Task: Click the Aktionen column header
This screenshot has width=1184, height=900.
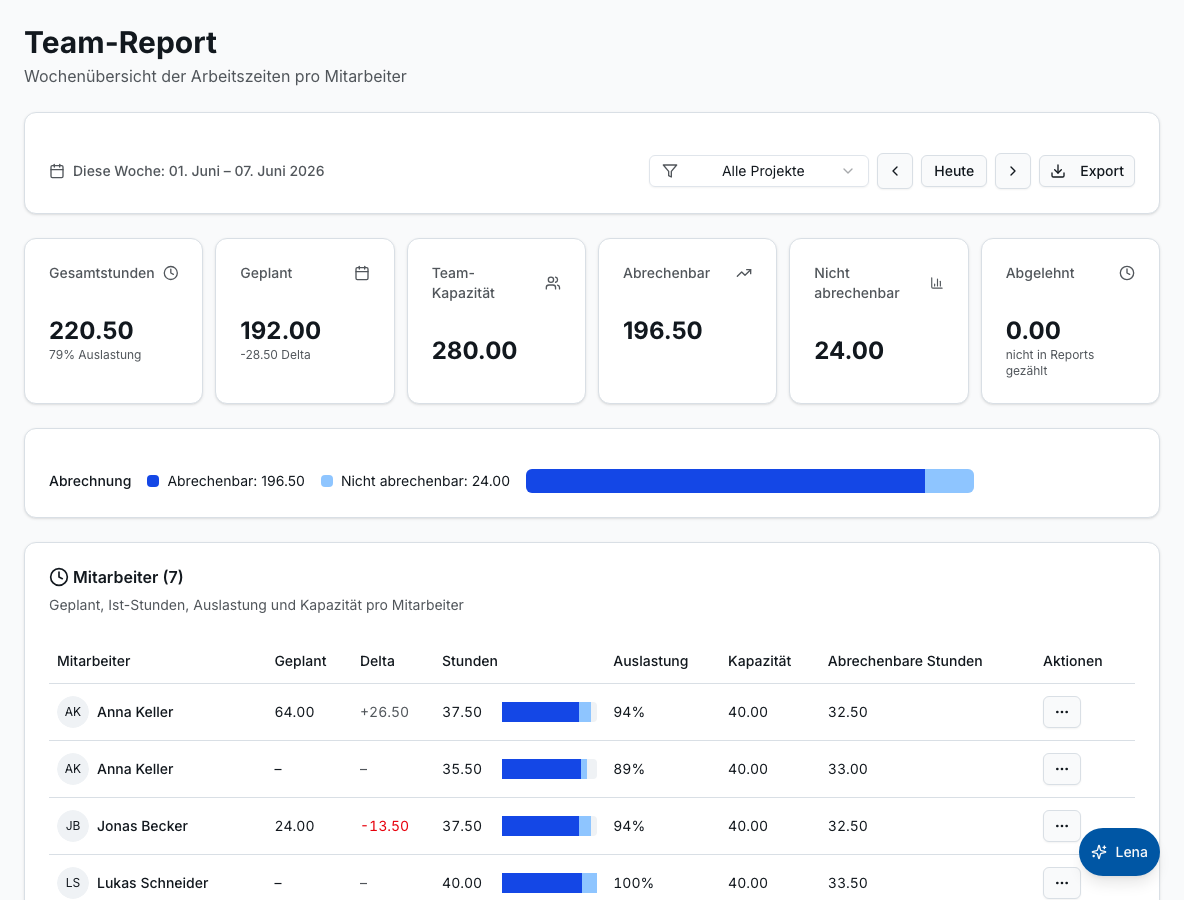Action: [x=1072, y=661]
